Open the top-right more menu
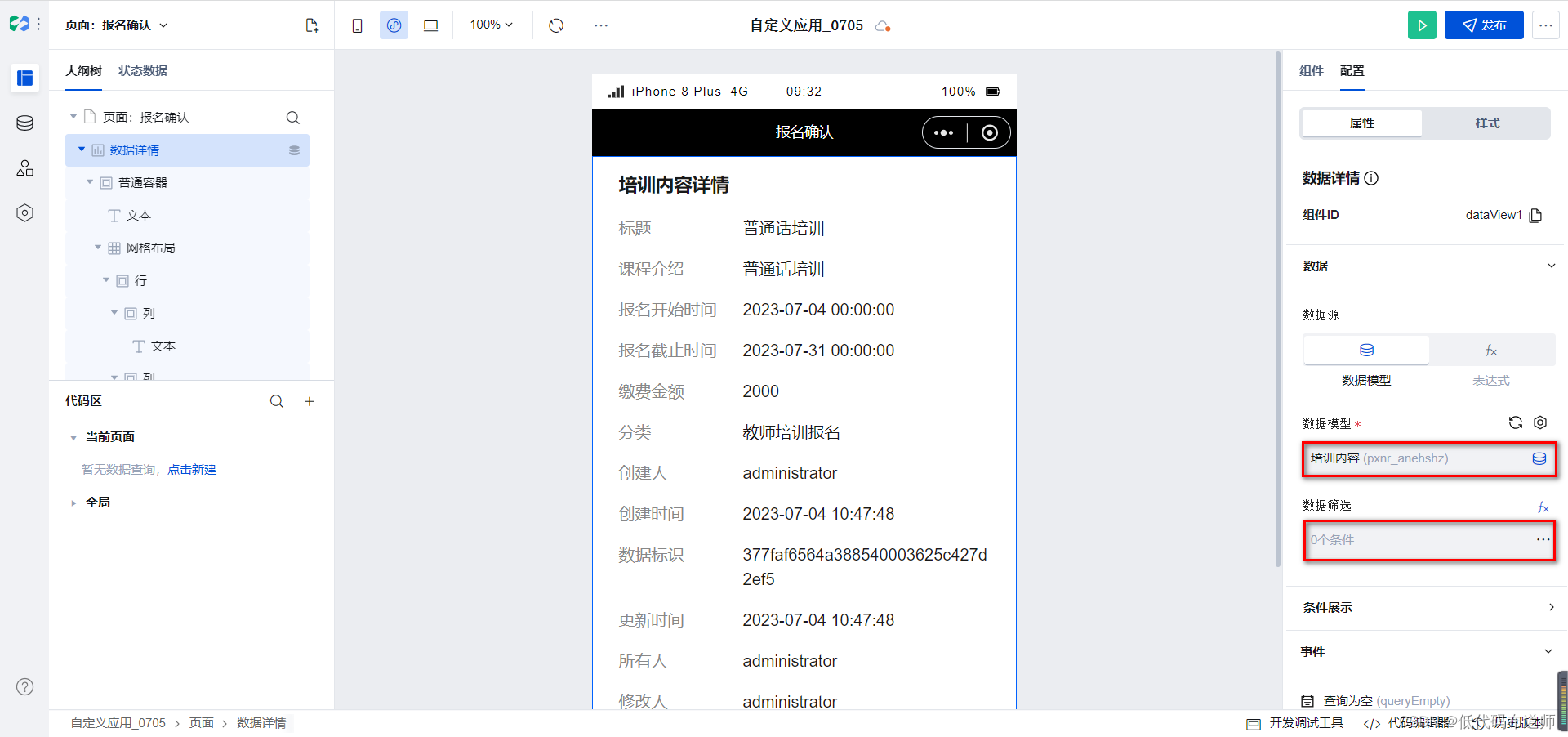 click(1546, 25)
